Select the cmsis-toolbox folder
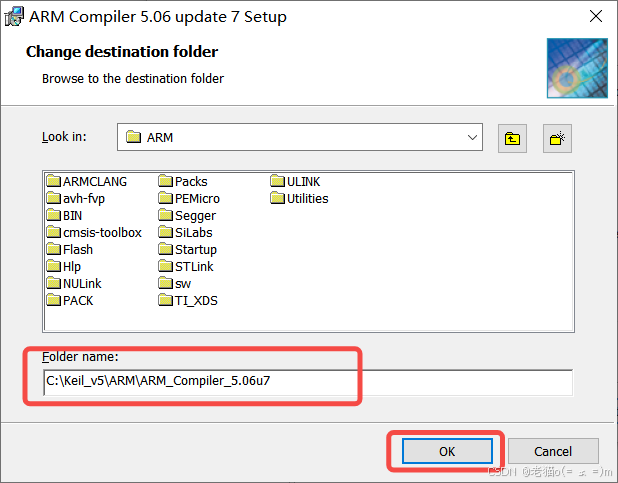 pyautogui.click(x=94, y=232)
